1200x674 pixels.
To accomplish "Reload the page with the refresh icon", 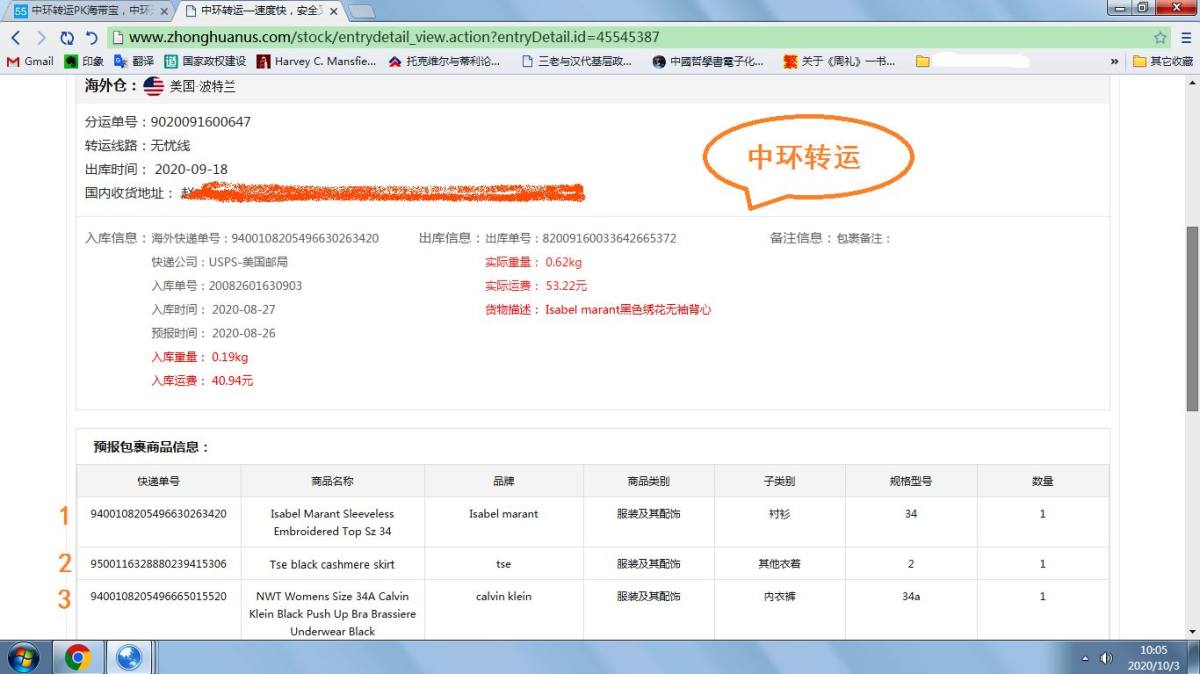I will click(67, 37).
